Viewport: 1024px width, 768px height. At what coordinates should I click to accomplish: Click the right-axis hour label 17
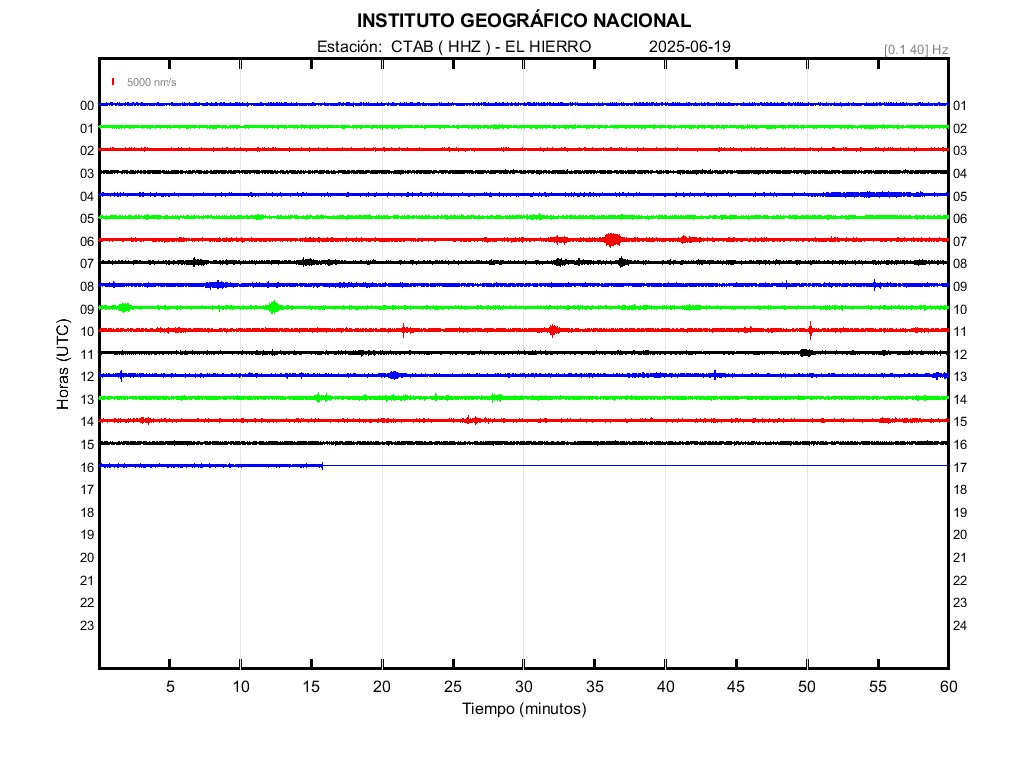point(960,468)
